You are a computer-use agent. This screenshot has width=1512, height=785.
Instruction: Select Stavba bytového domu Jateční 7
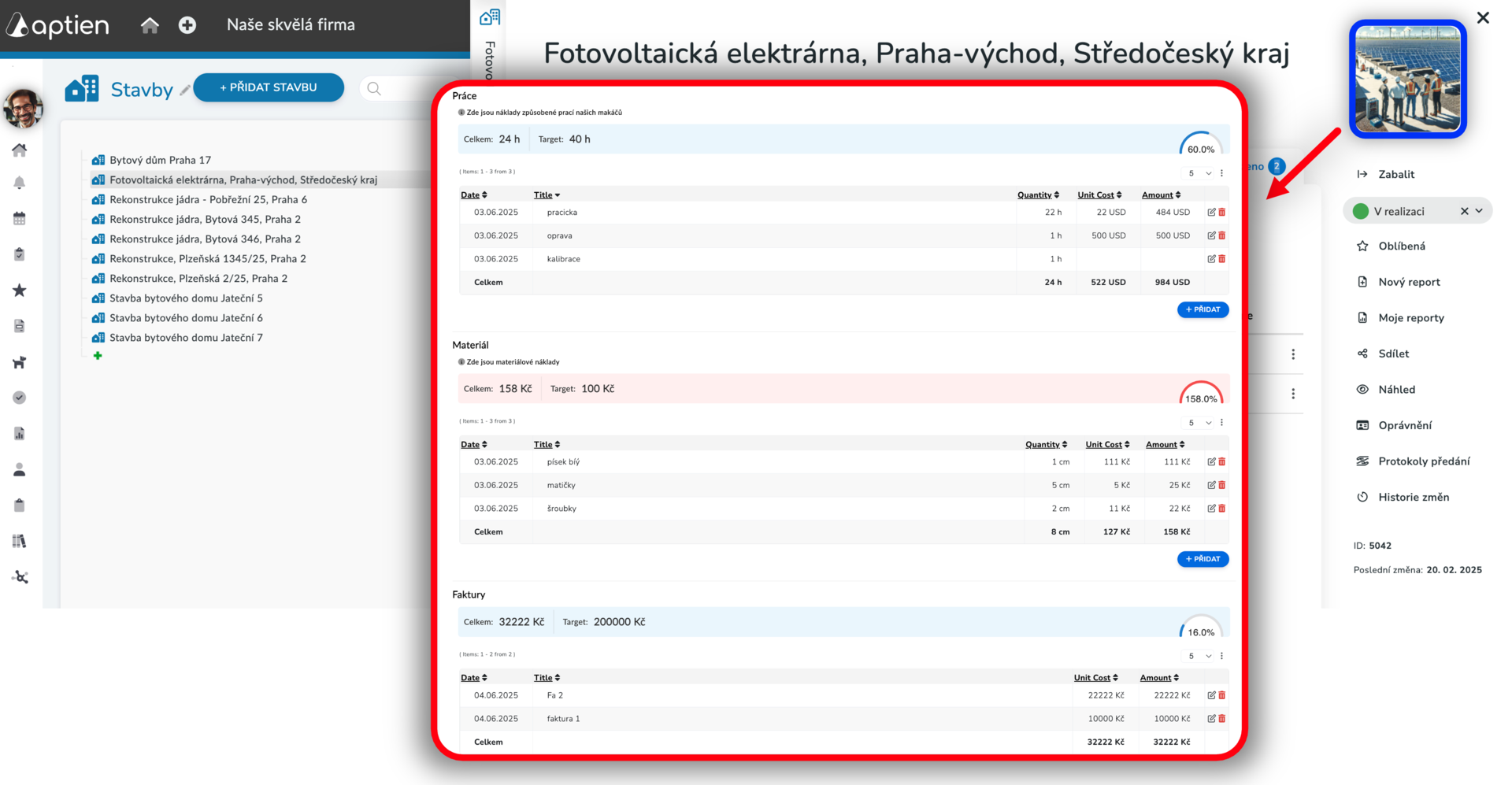(186, 337)
